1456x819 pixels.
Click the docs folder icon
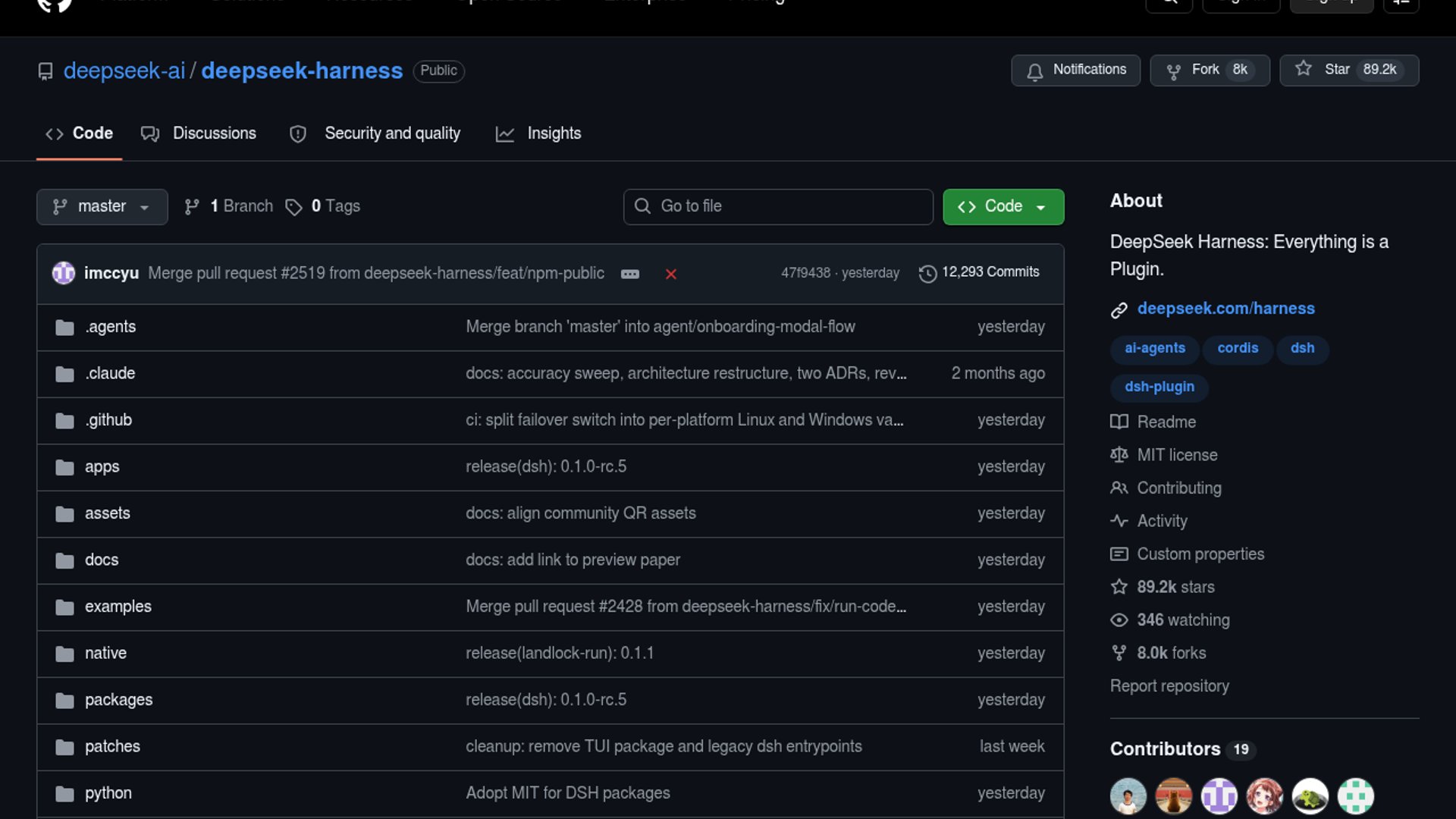pyautogui.click(x=64, y=560)
